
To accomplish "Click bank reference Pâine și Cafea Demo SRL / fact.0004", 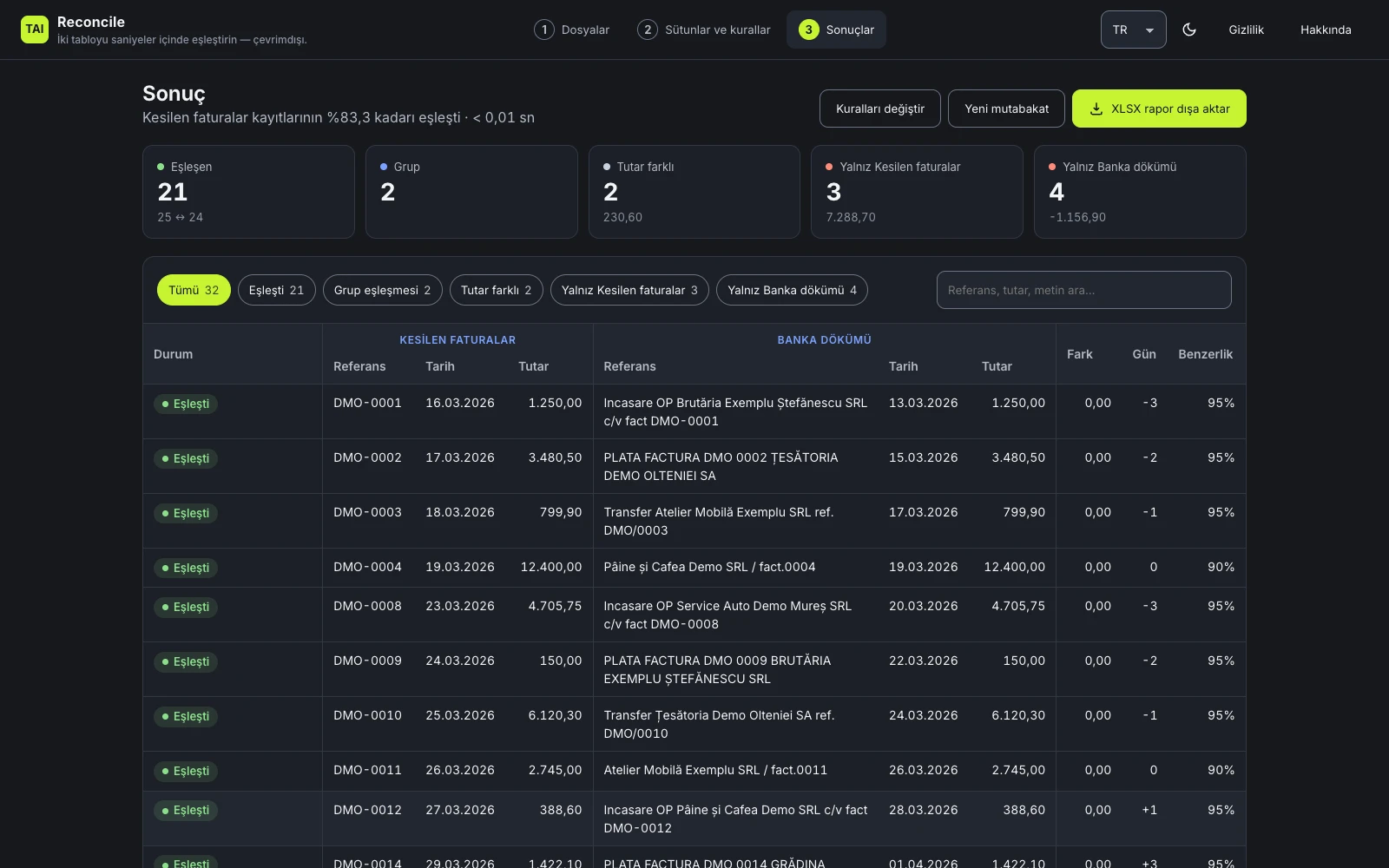I will tap(709, 567).
